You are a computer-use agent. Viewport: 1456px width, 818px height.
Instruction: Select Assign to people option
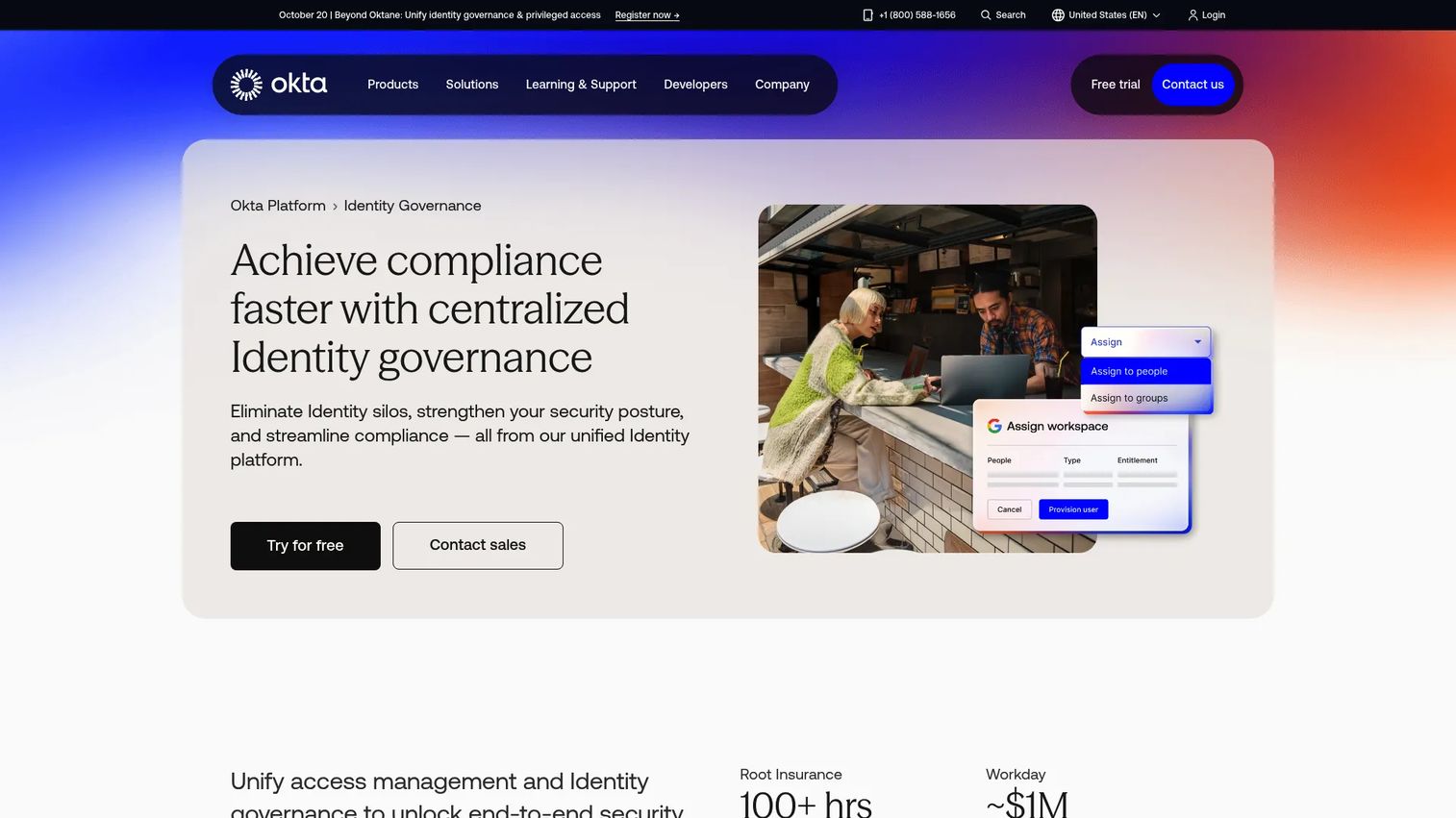point(1145,371)
